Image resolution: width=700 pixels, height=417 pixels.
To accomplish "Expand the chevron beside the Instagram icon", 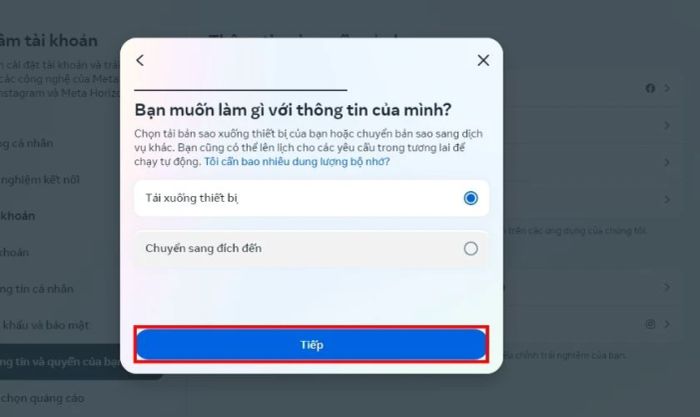I will 667,324.
